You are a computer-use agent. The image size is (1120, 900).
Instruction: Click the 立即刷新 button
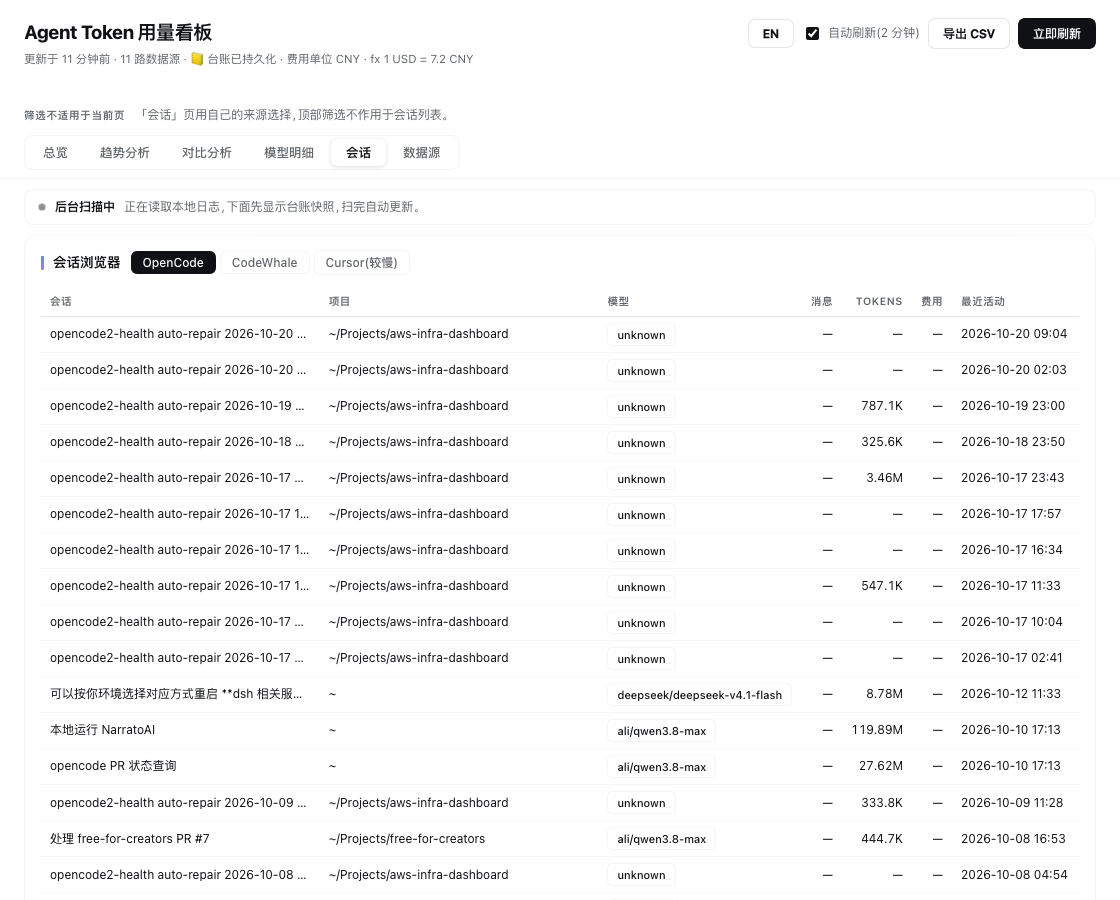pyautogui.click(x=1056, y=34)
